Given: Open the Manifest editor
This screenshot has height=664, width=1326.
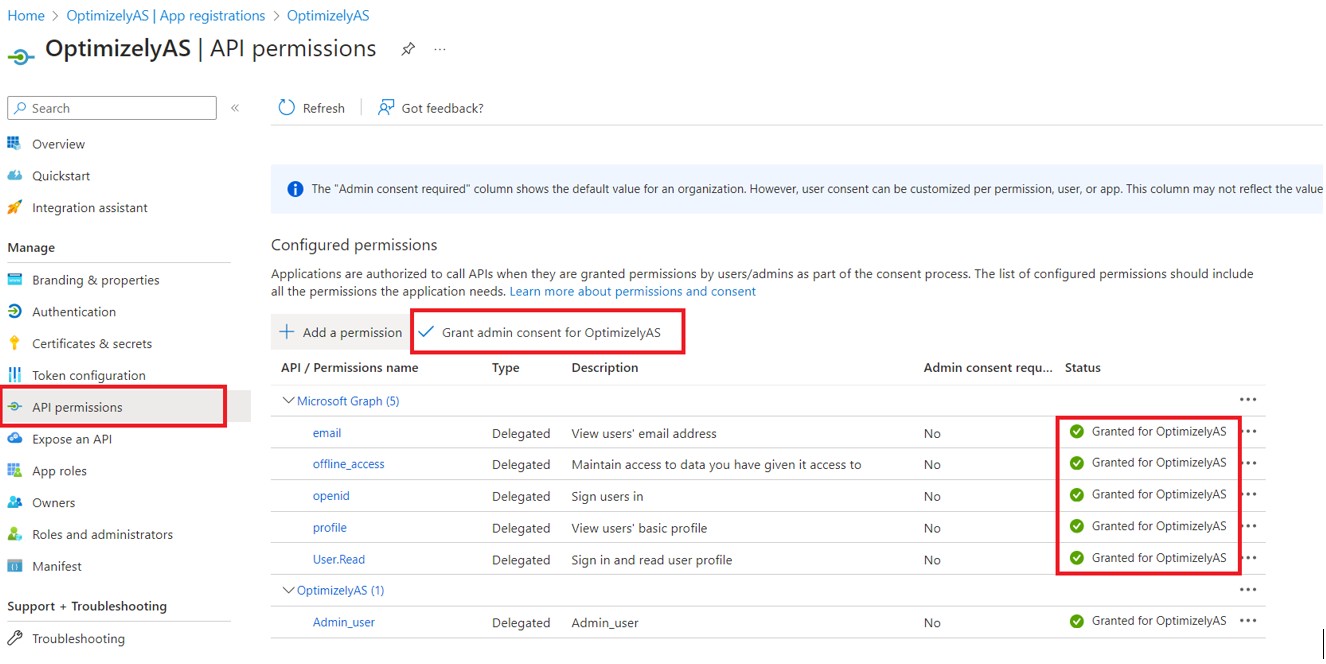Looking at the screenshot, I should pyautogui.click(x=57, y=566).
